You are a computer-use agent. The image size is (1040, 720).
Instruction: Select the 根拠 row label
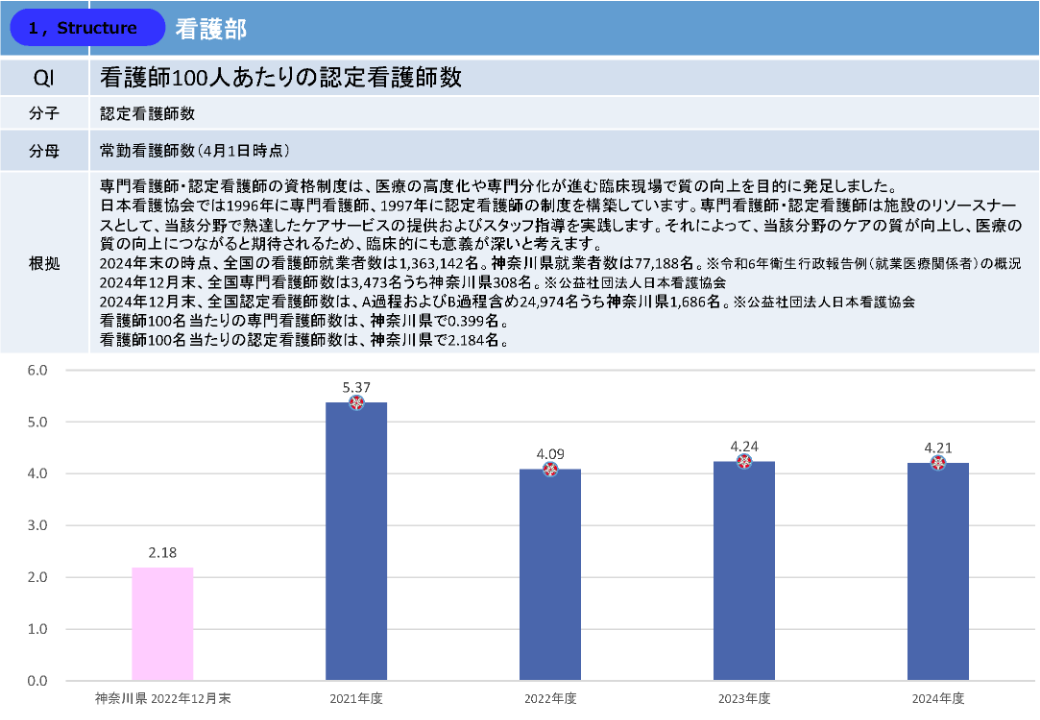[44, 263]
